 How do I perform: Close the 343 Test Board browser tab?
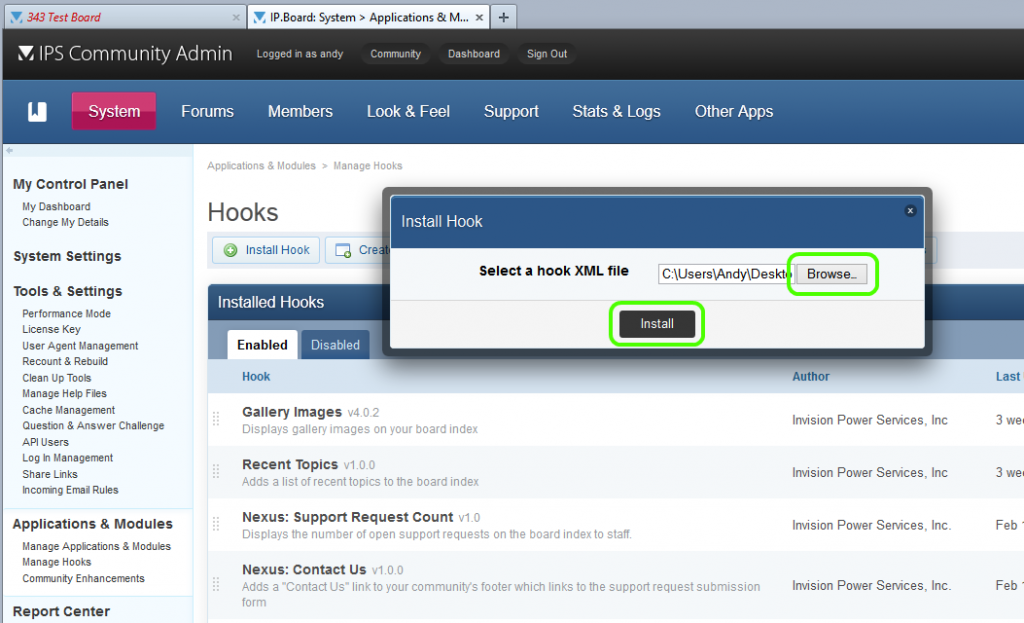[x=236, y=18]
